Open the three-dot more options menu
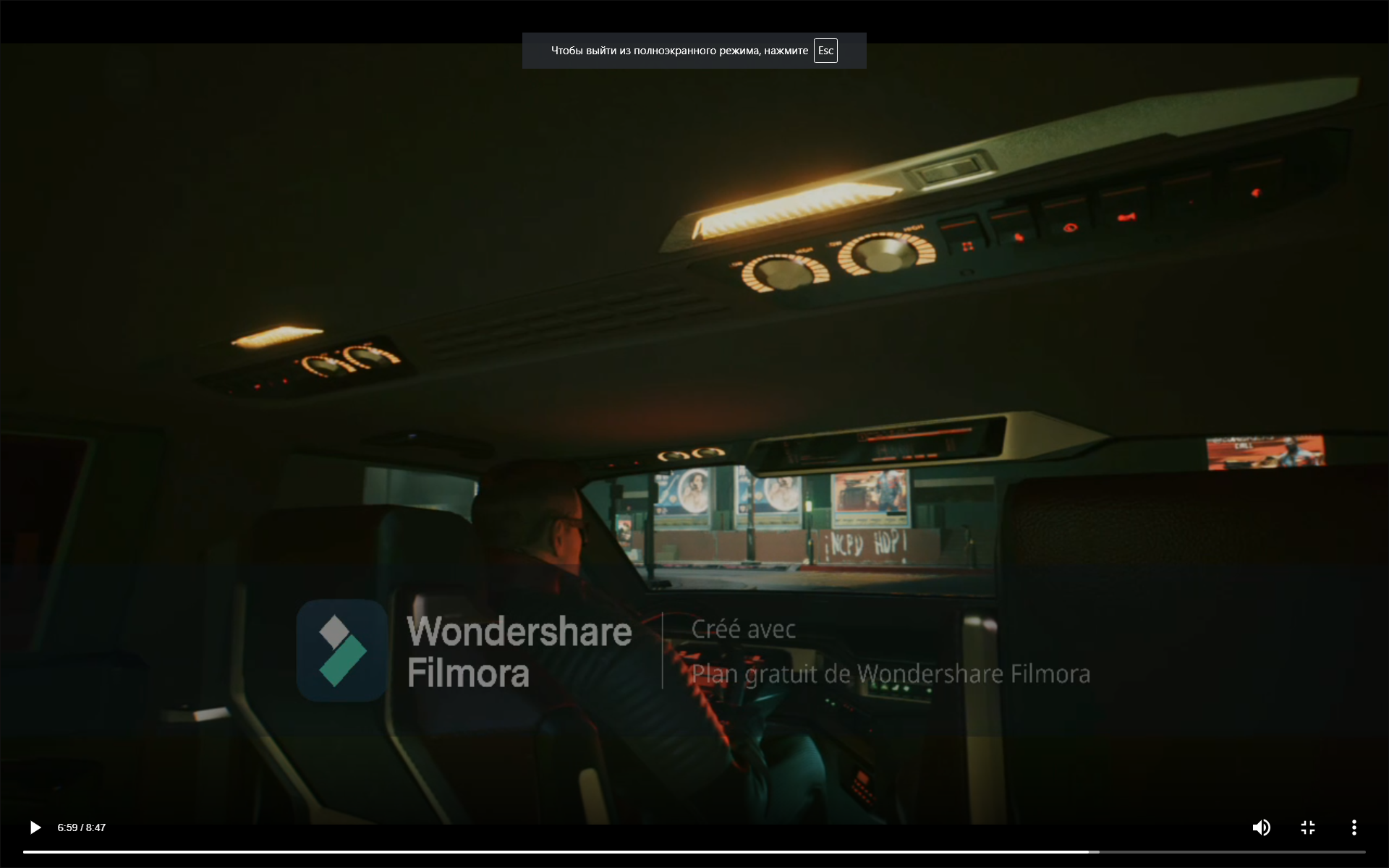 pyautogui.click(x=1354, y=827)
